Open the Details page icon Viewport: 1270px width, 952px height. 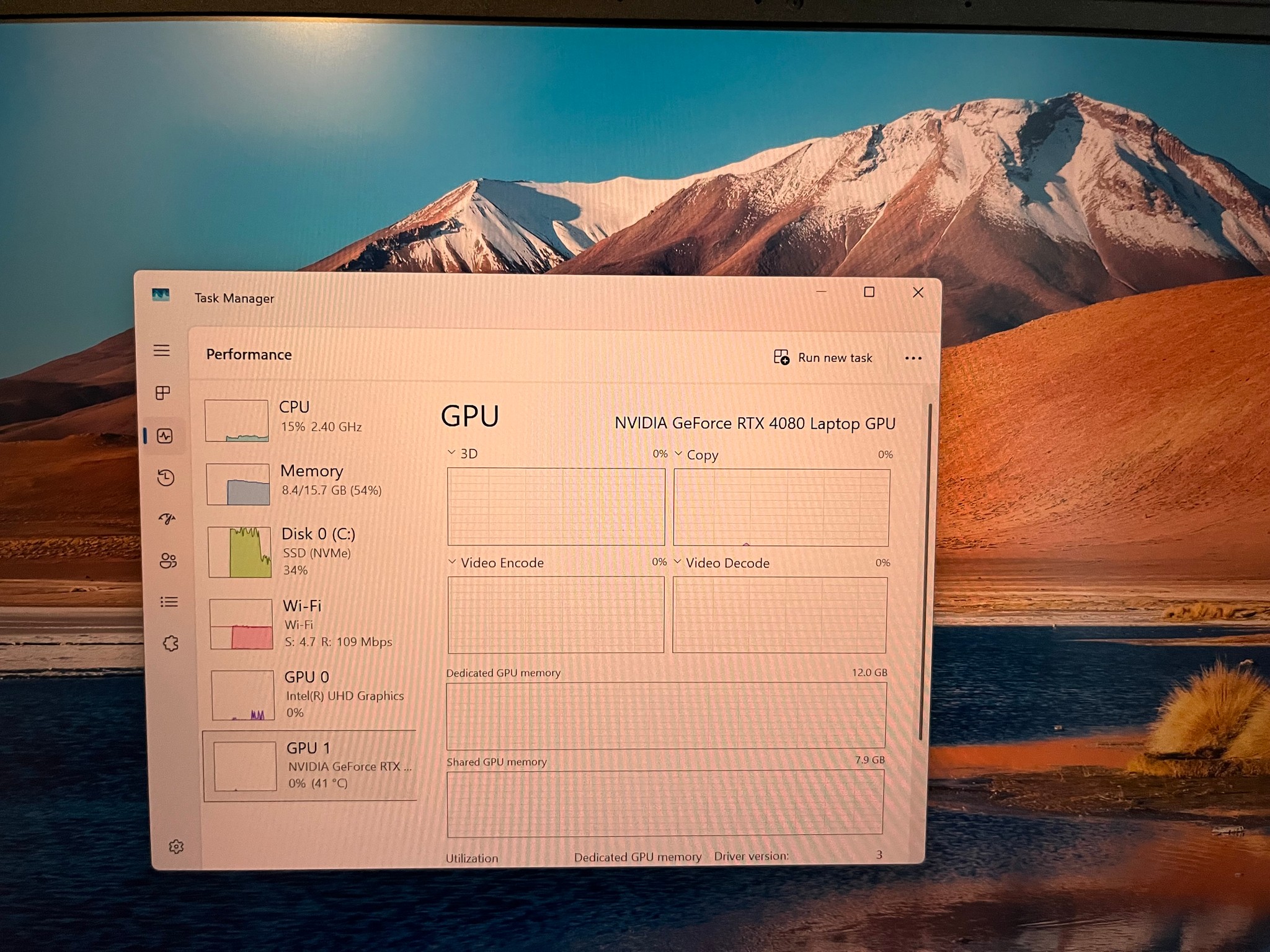pos(169,602)
